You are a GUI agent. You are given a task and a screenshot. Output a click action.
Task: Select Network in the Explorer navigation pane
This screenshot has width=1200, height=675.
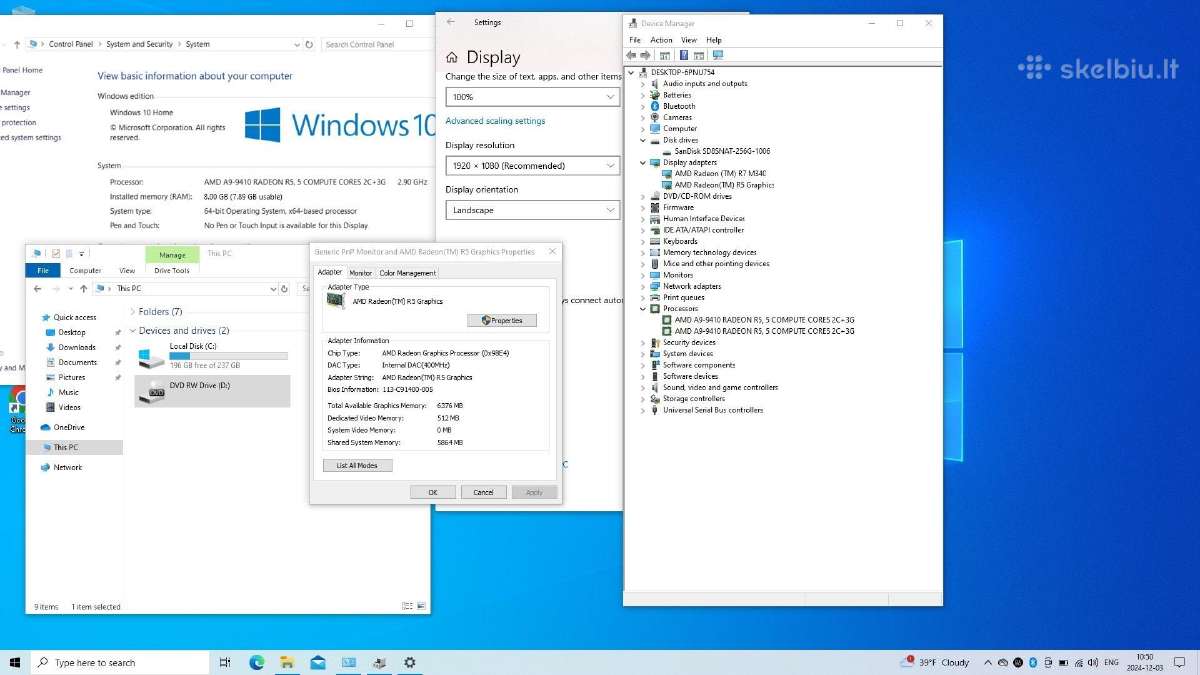point(68,467)
